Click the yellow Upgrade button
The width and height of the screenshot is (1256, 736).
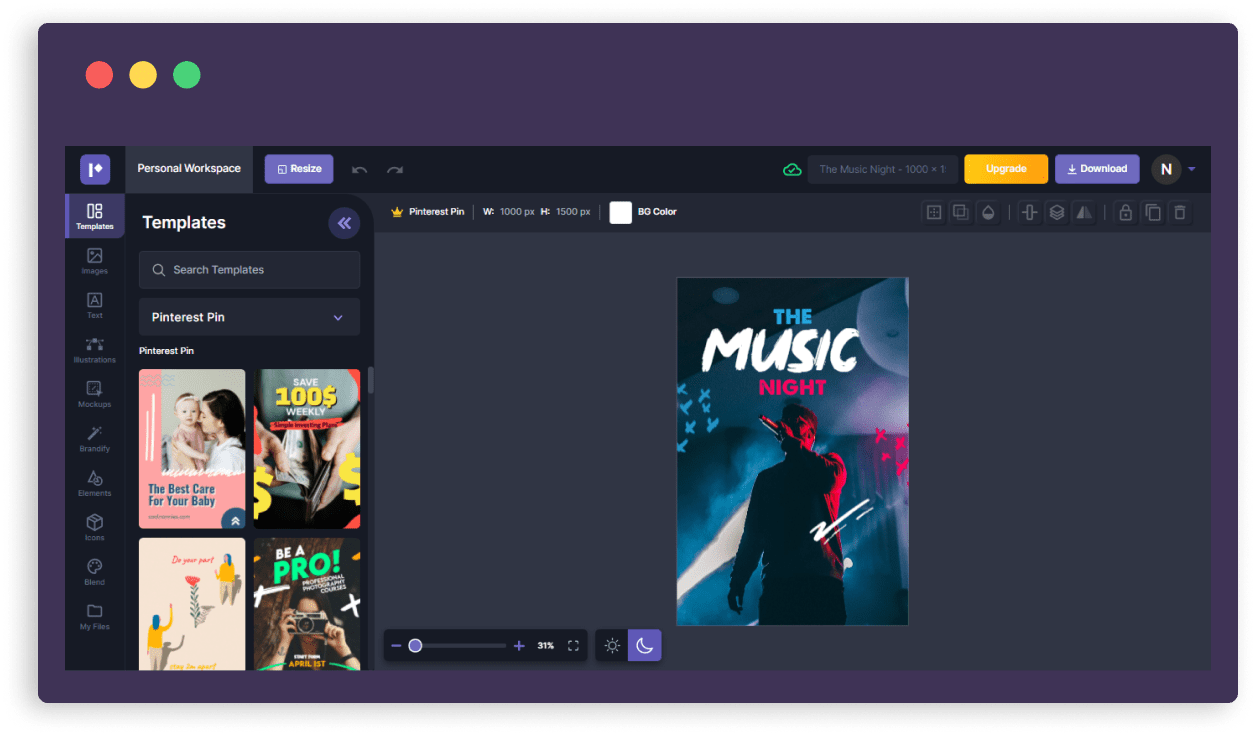click(x=1005, y=169)
